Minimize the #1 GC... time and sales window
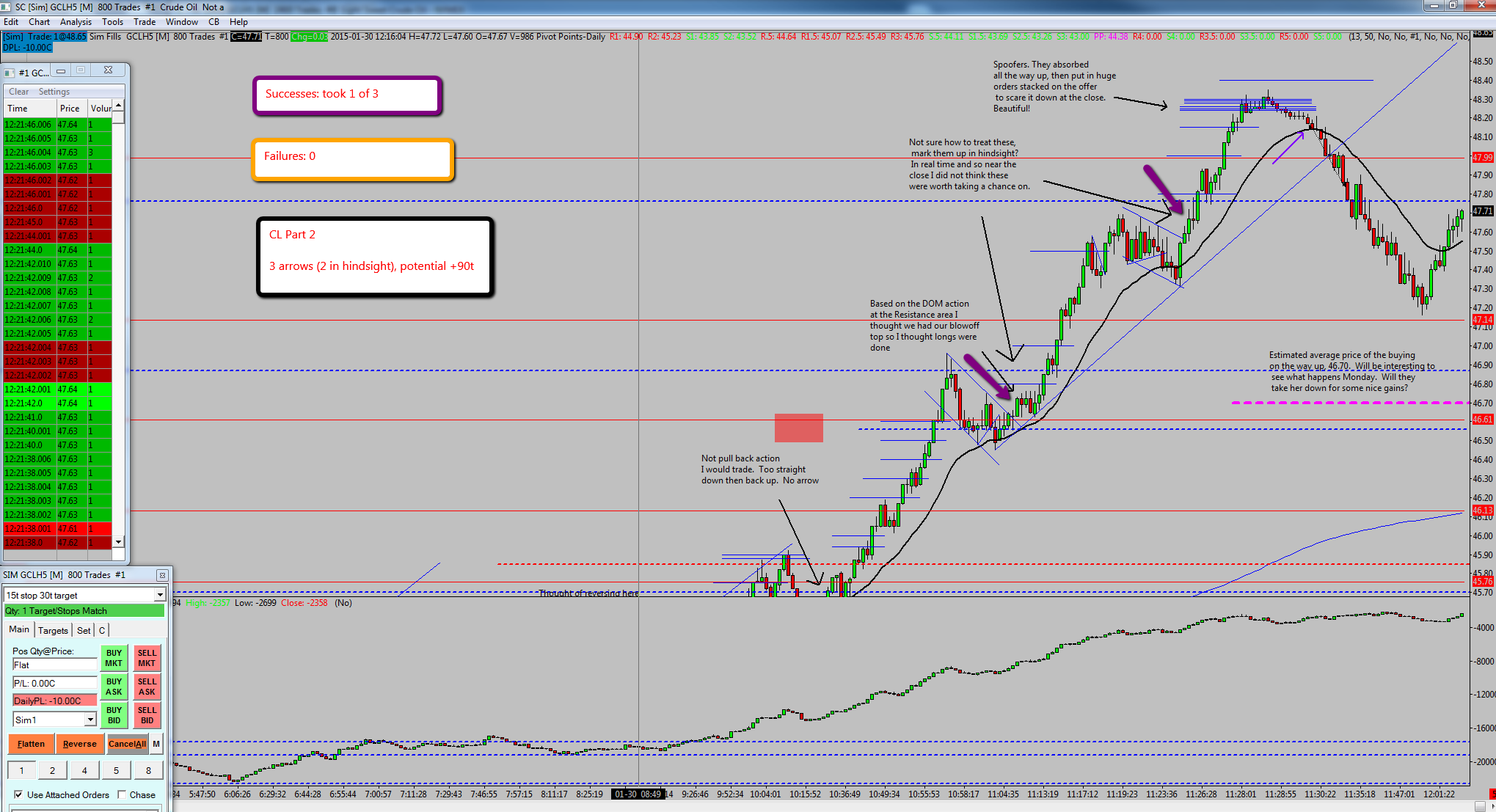The image size is (1496, 812). 61,70
